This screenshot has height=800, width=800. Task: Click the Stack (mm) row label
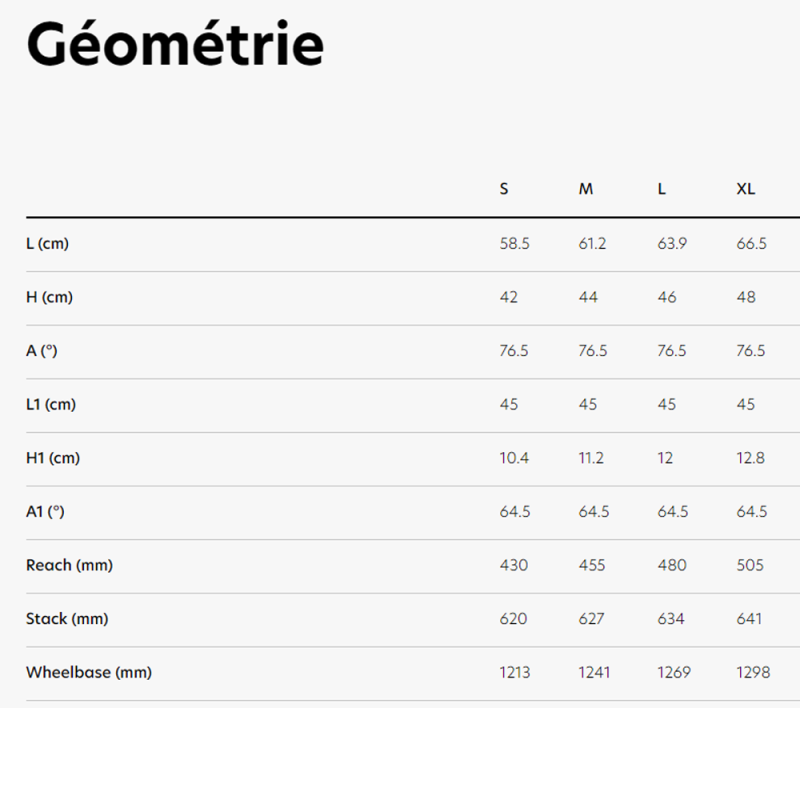tap(67, 619)
